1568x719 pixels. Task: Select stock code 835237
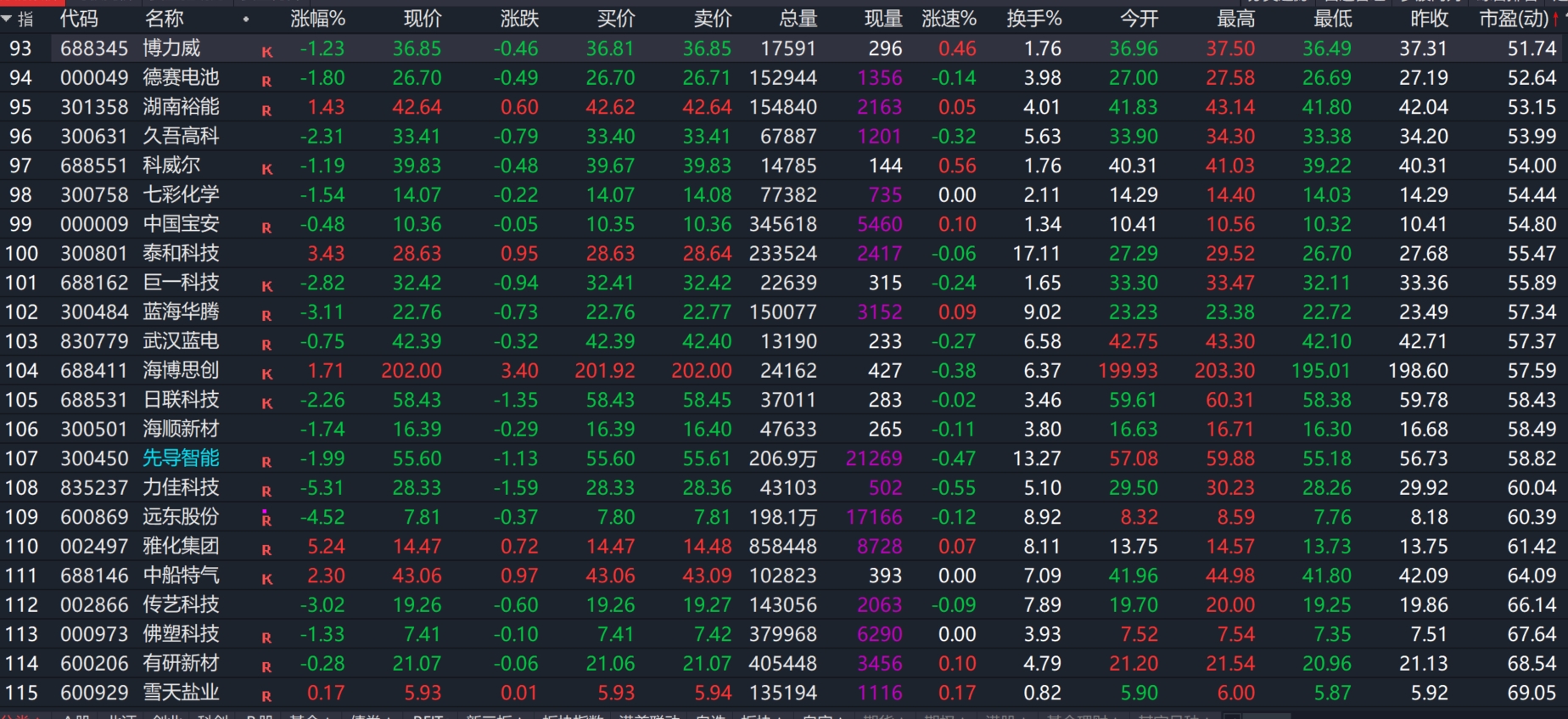pyautogui.click(x=94, y=488)
